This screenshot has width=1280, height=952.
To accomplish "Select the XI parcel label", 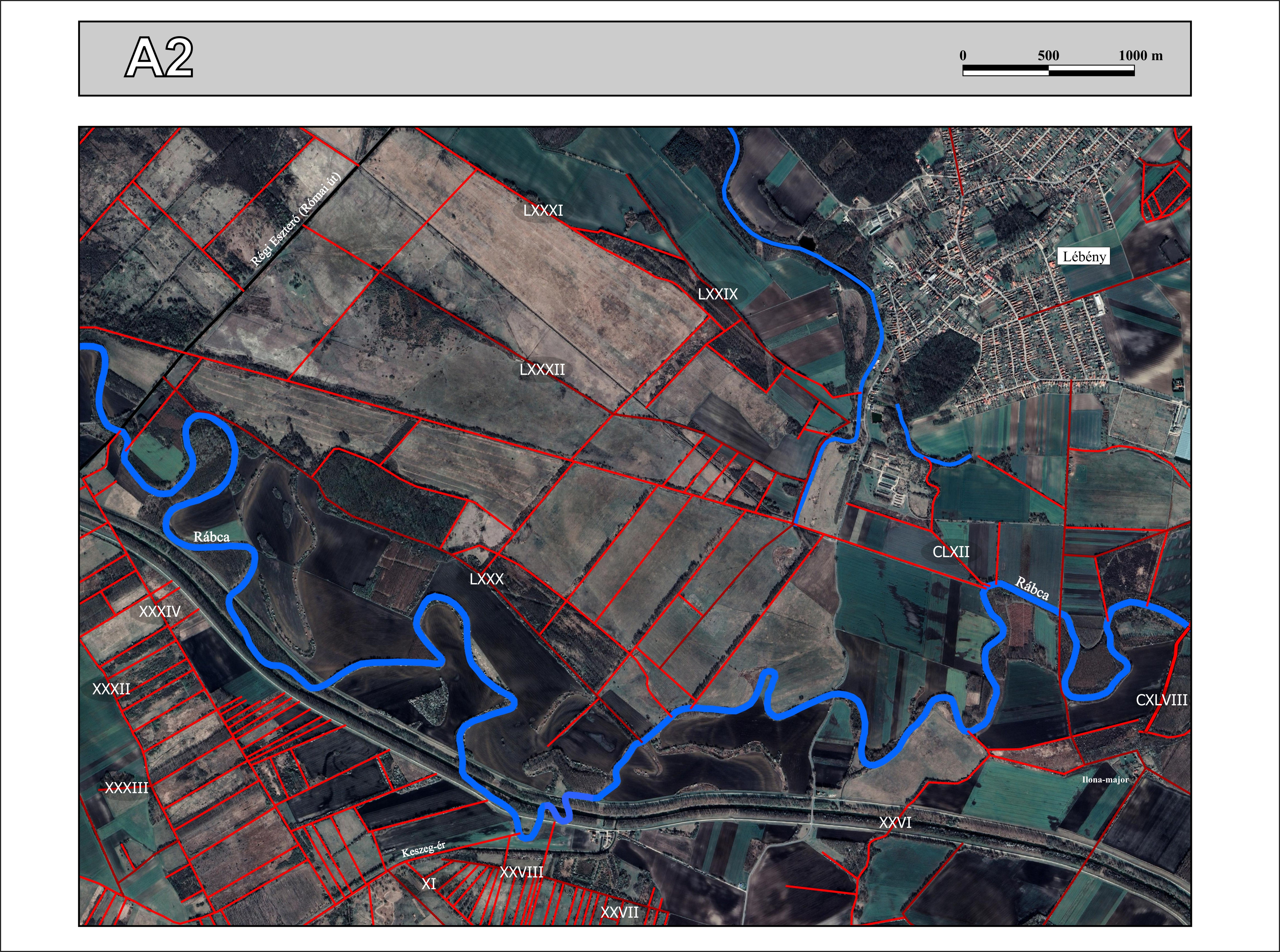I will point(428,884).
